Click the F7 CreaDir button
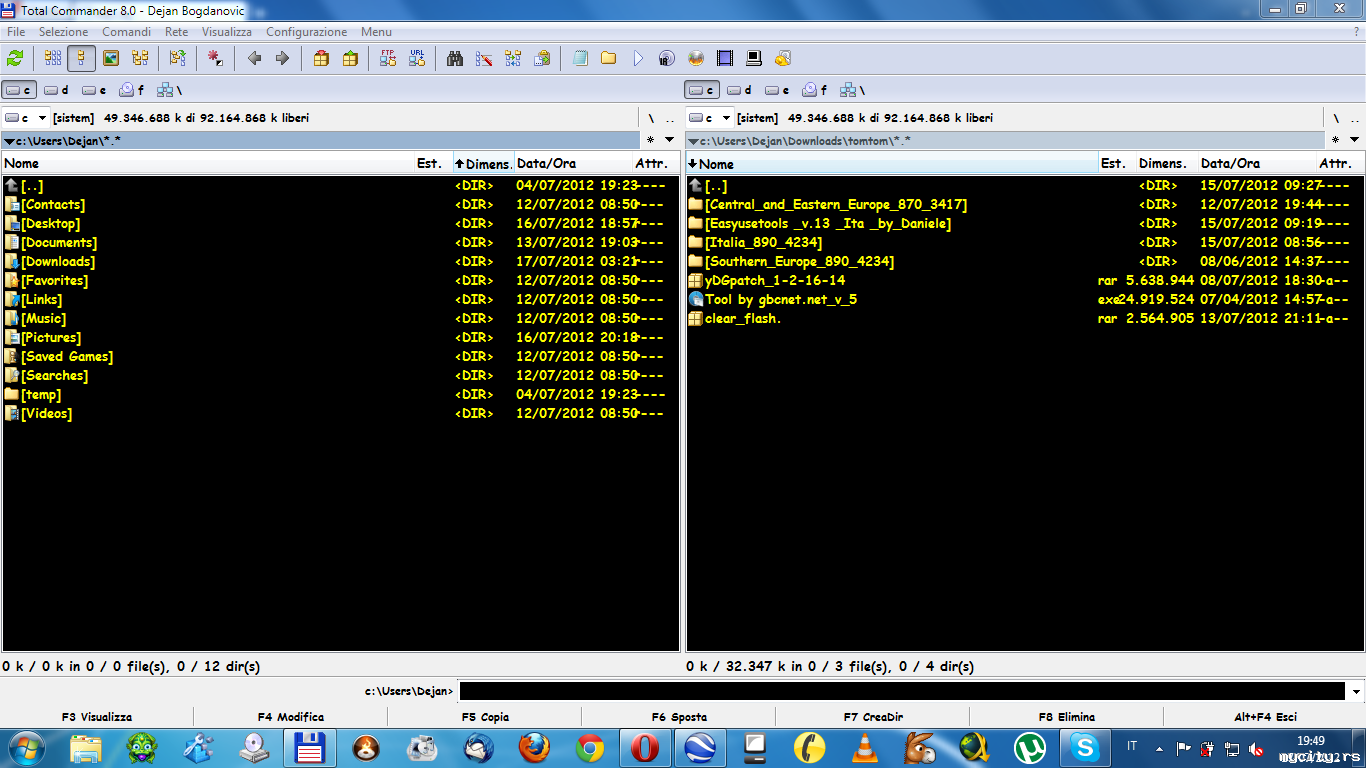 (x=873, y=717)
